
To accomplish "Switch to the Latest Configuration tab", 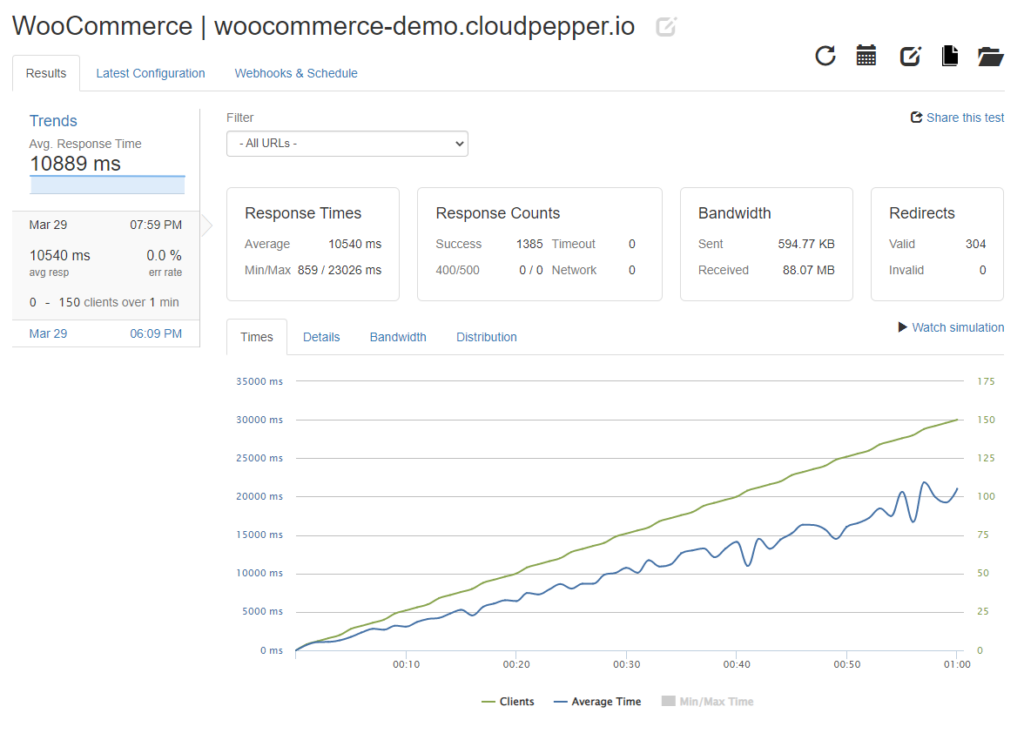I will 150,73.
